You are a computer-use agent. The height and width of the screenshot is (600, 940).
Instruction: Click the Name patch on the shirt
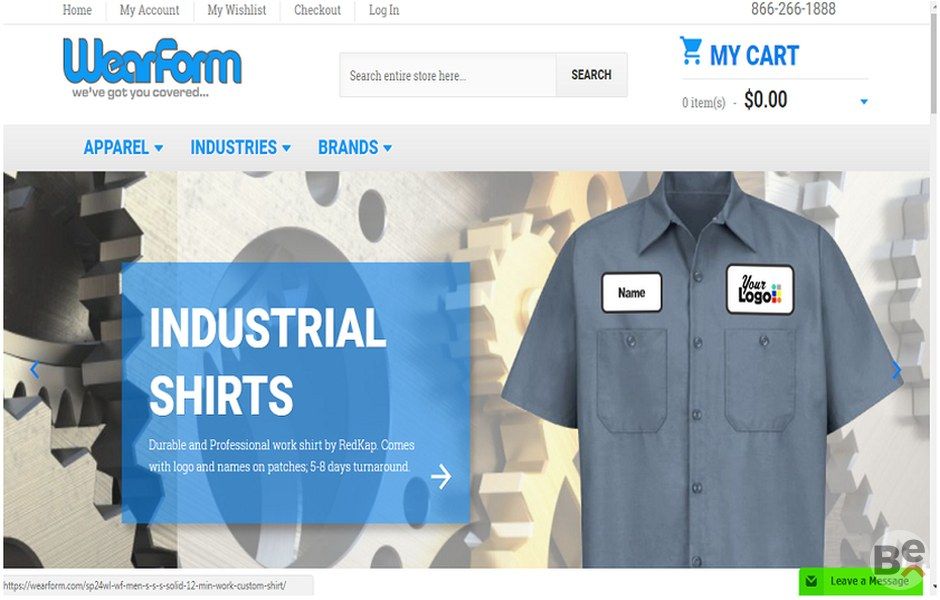pyautogui.click(x=631, y=293)
